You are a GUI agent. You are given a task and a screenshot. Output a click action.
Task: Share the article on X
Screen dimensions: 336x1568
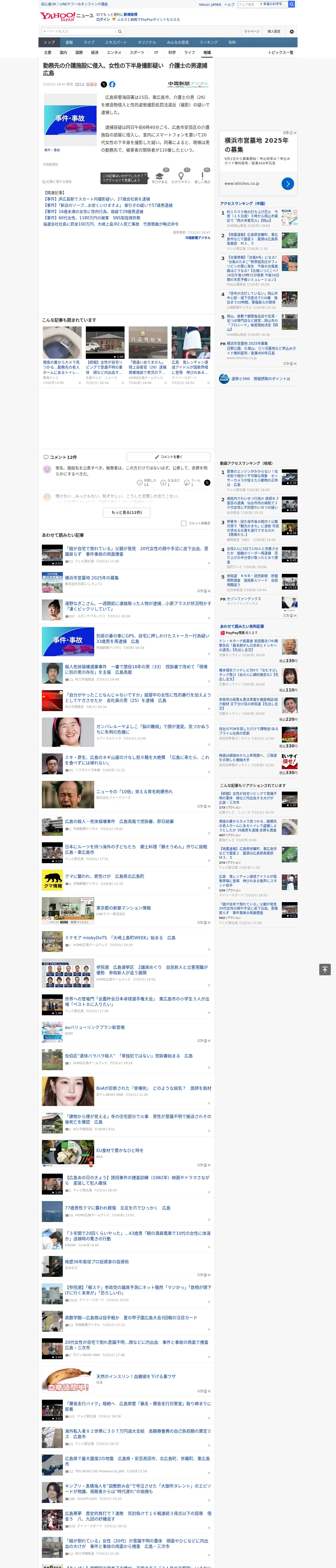(x=104, y=85)
